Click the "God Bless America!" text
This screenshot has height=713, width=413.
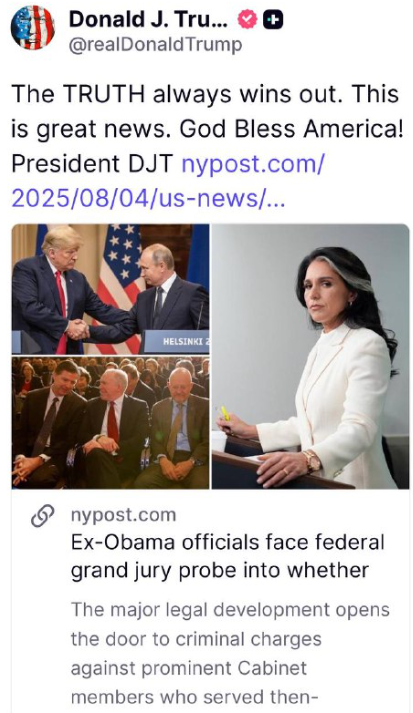(x=292, y=129)
